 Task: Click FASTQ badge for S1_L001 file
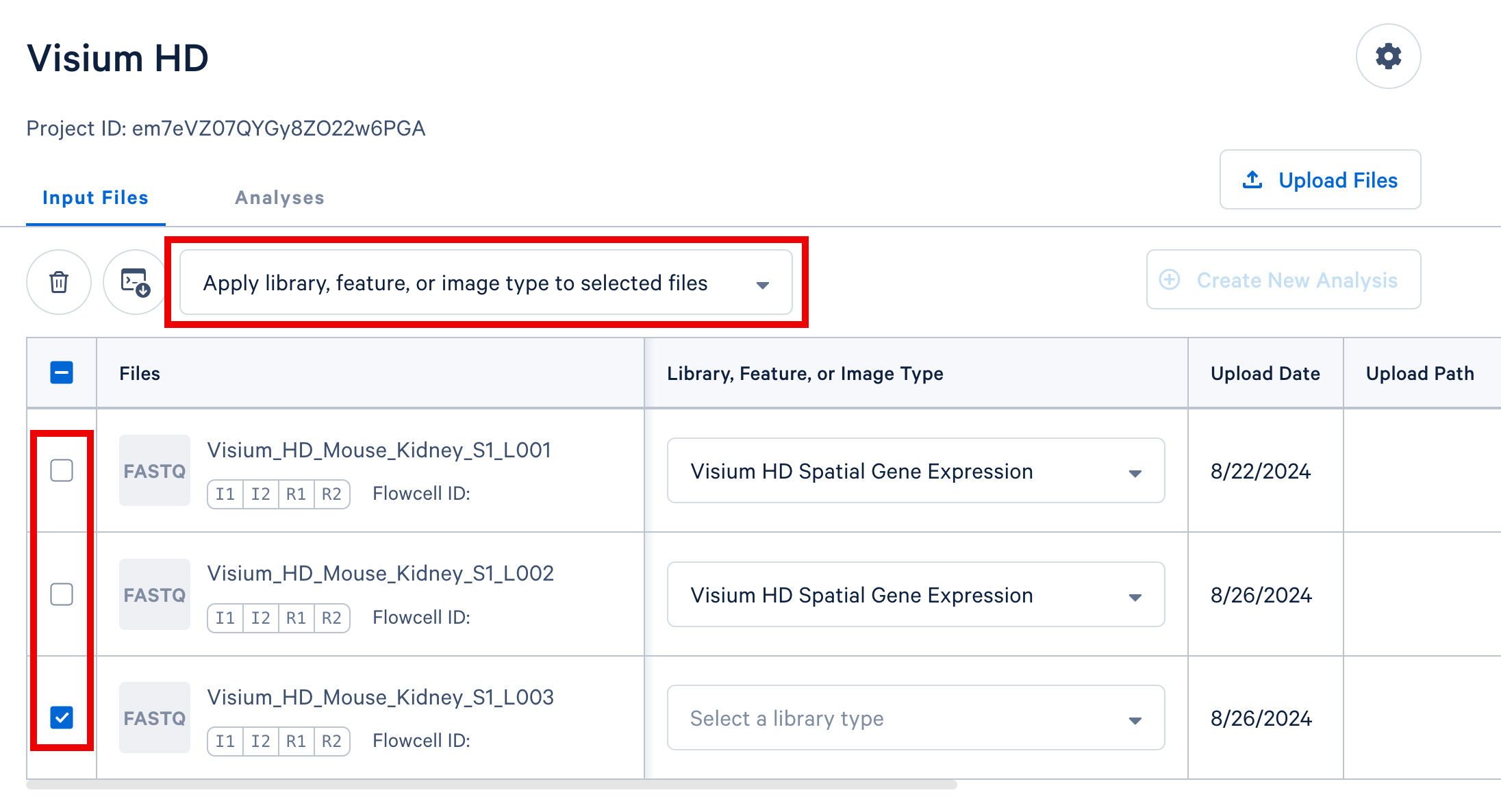pos(154,471)
